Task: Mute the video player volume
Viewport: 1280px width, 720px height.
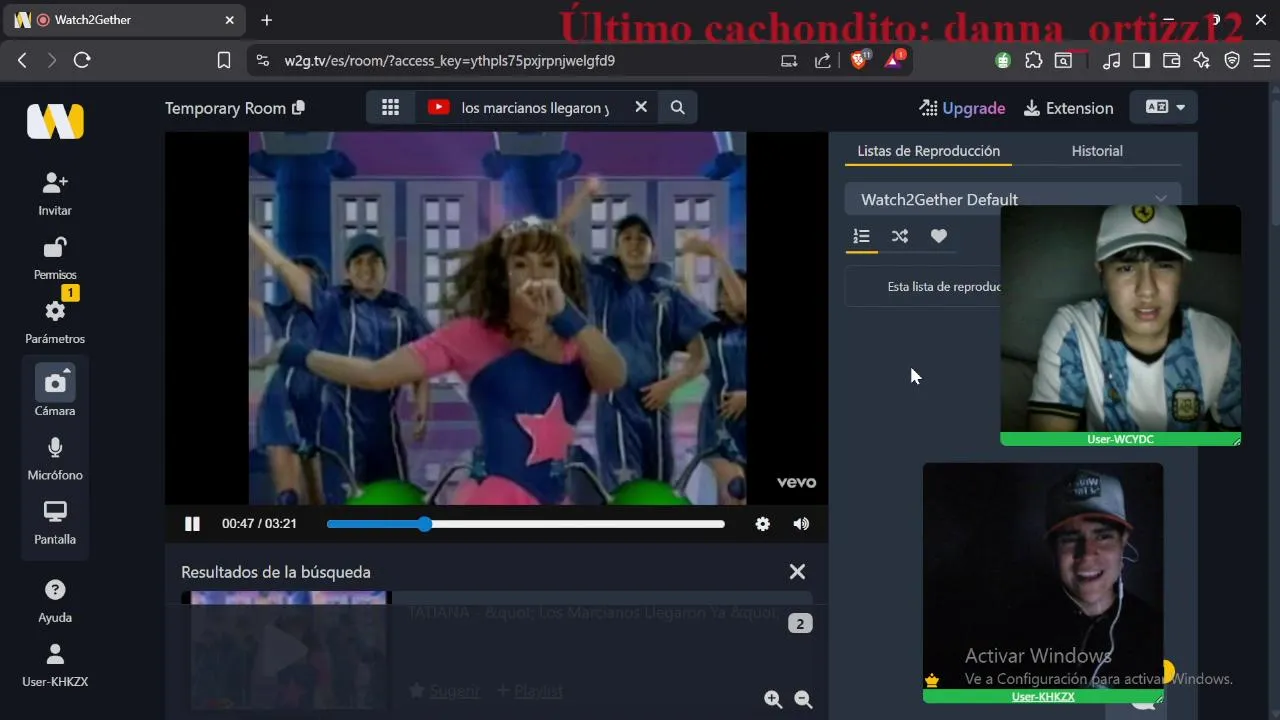Action: point(801,524)
